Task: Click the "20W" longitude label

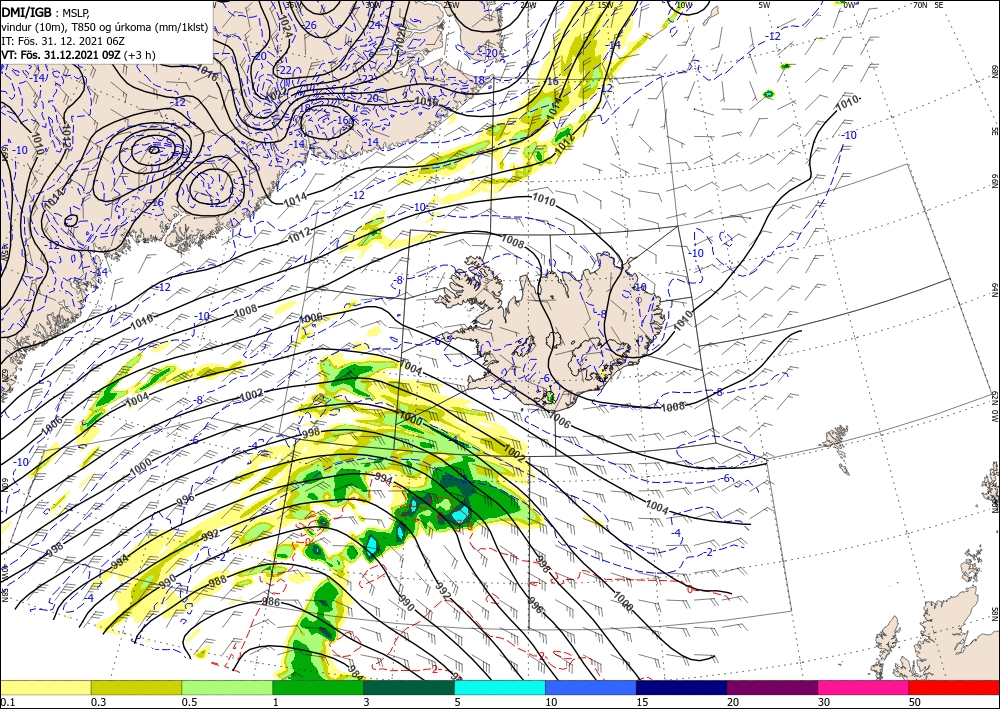Action: click(528, 4)
